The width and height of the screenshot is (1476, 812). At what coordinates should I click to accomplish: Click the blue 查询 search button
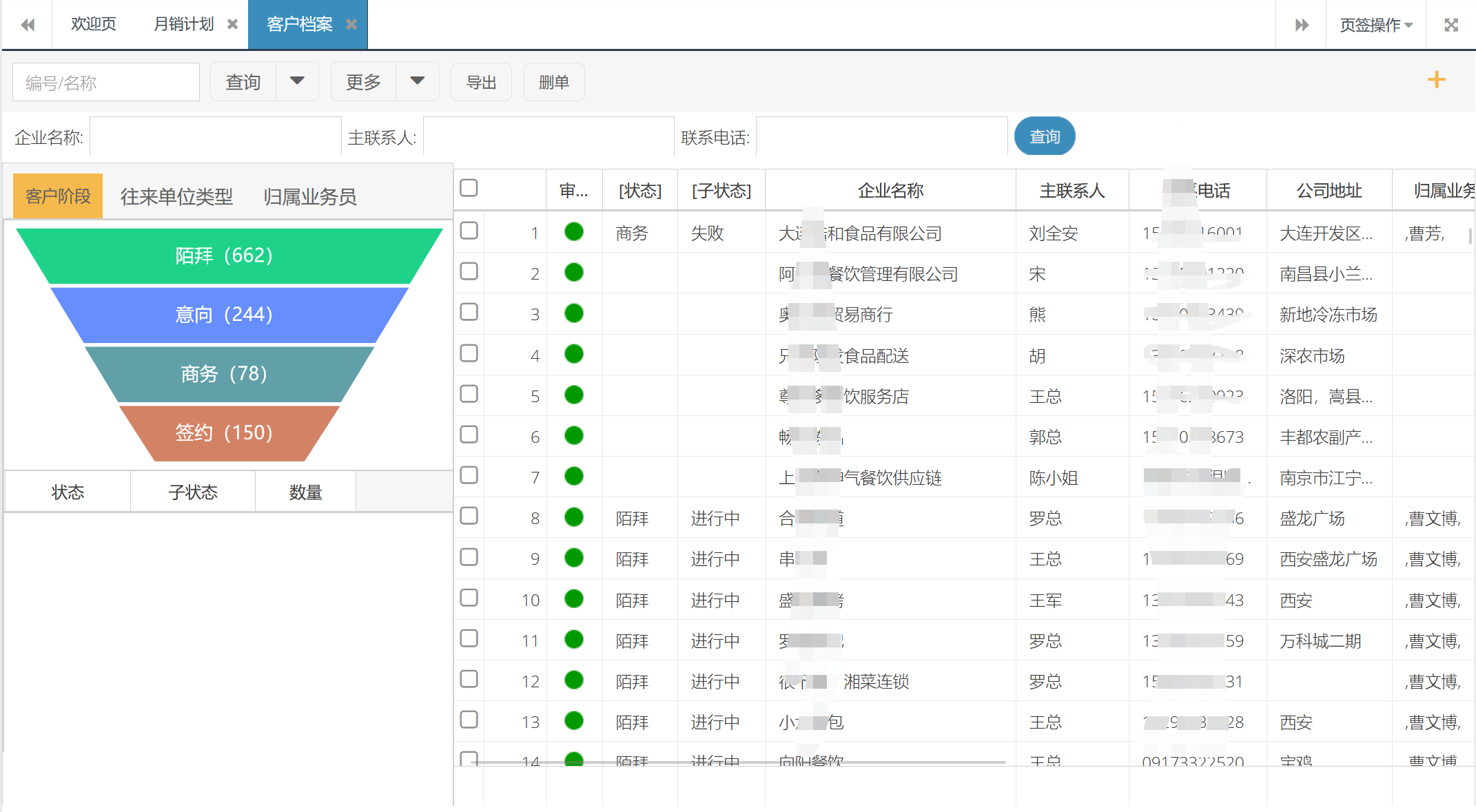pos(1044,136)
